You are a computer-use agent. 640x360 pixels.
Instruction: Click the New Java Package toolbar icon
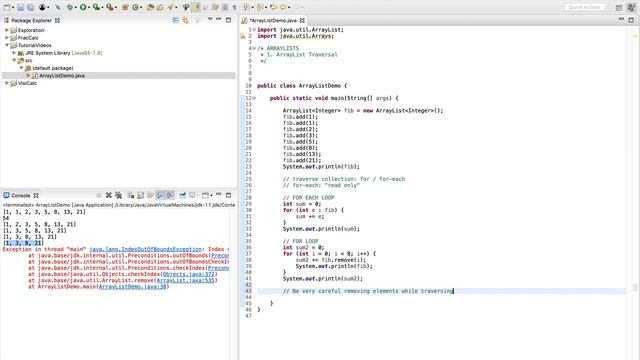[x=125, y=7]
